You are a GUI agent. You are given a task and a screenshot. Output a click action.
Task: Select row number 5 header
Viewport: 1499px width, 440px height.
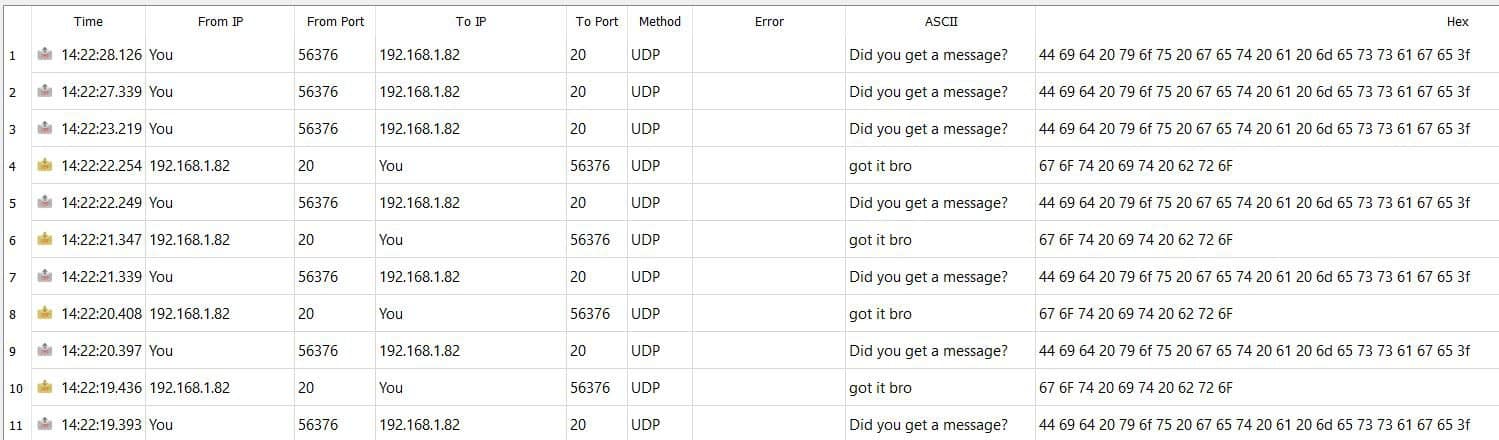[x=13, y=203]
